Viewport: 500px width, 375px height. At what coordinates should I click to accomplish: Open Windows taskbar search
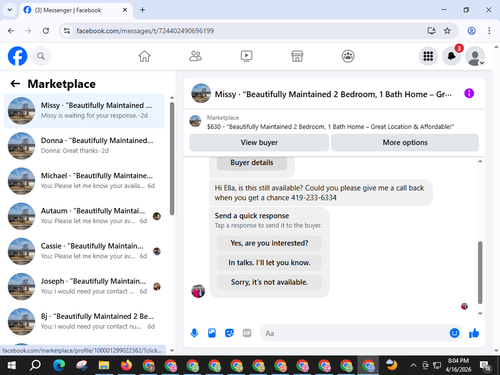[35, 365]
